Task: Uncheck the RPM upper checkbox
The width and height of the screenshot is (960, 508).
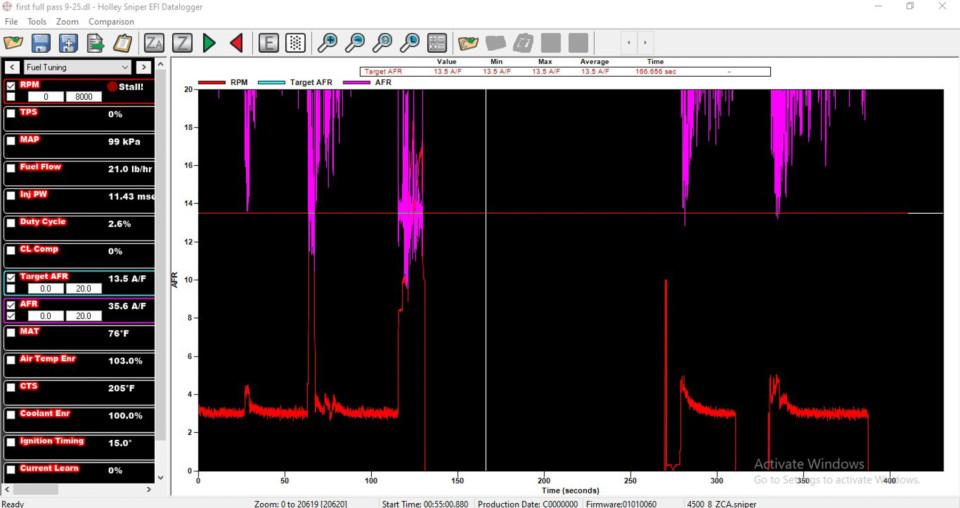Action: click(x=10, y=86)
